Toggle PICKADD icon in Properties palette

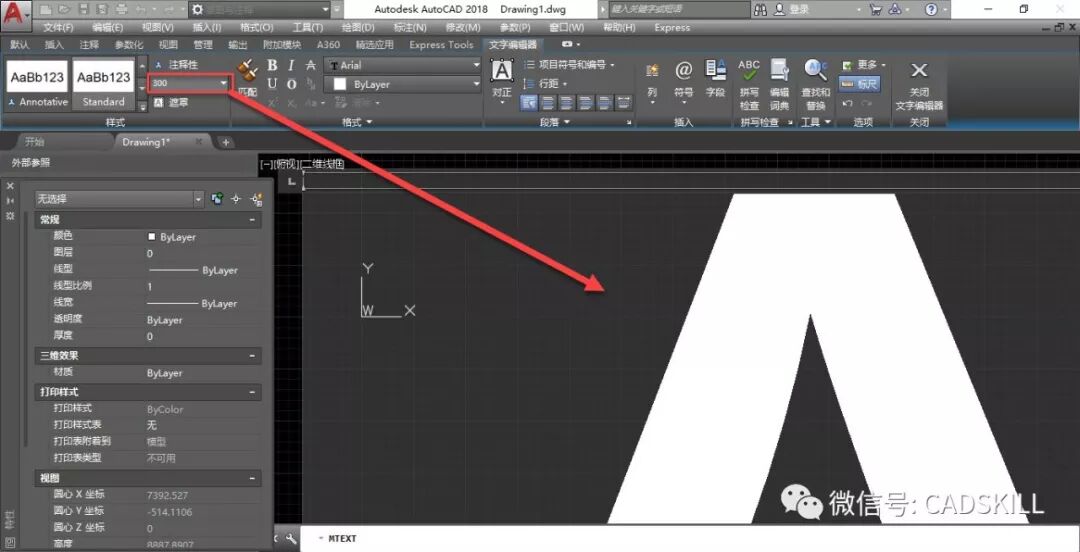[x=217, y=199]
